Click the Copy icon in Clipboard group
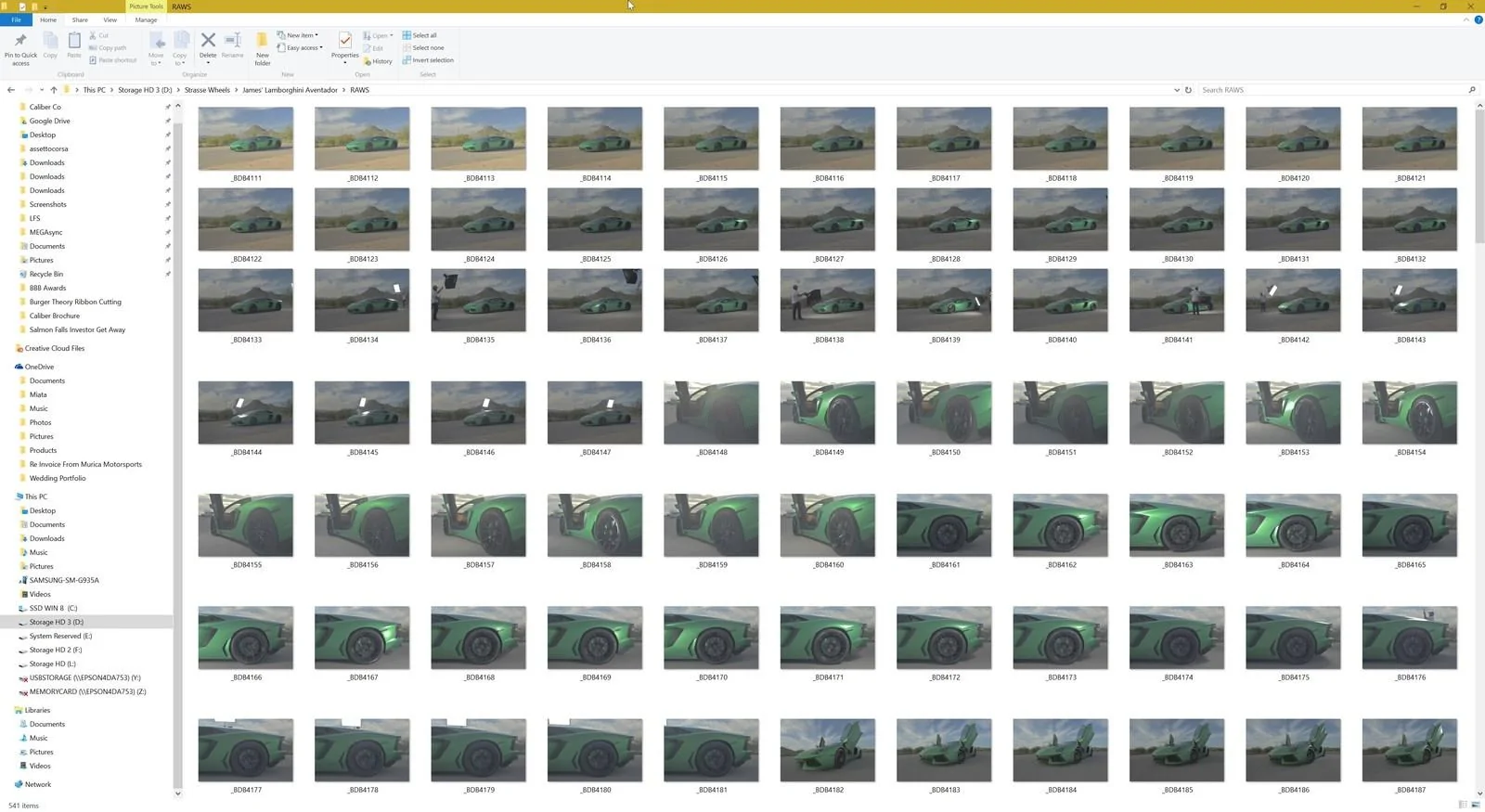Screen dimensions: 1485x812 (x=50, y=41)
